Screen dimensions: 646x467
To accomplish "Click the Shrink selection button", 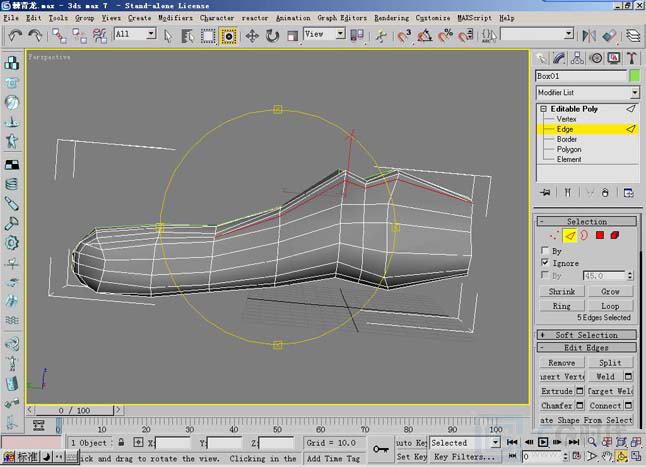I will click(562, 291).
